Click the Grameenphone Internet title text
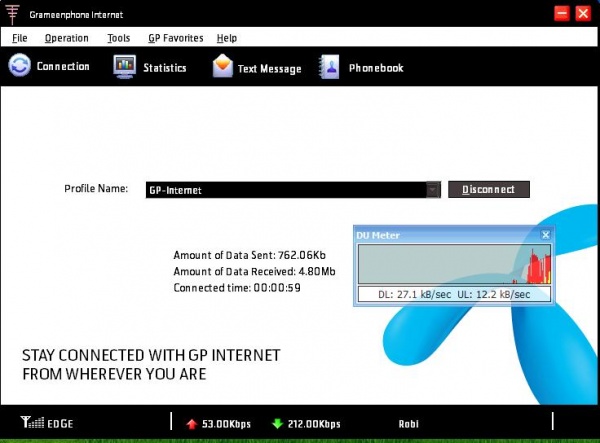Screen dimensions: 600x443 [76, 15]
